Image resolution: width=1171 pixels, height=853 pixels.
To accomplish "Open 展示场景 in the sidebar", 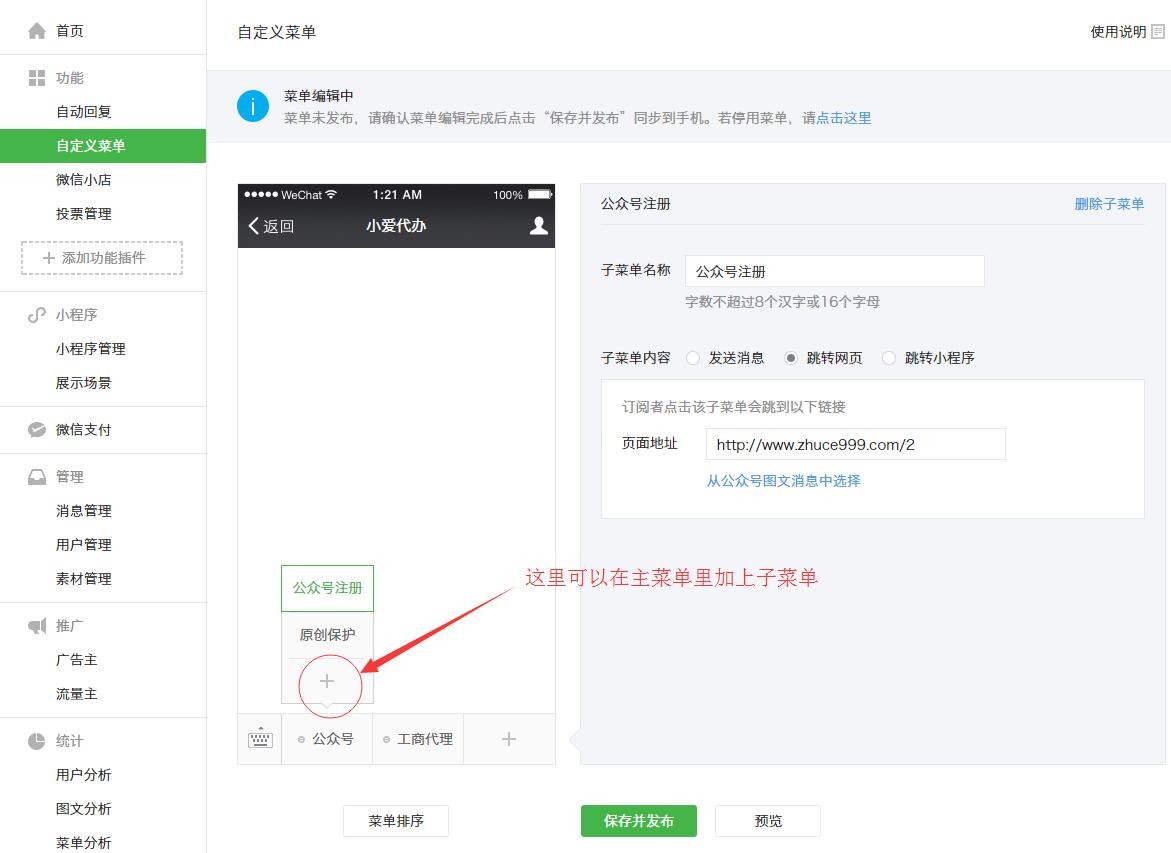I will [x=84, y=383].
